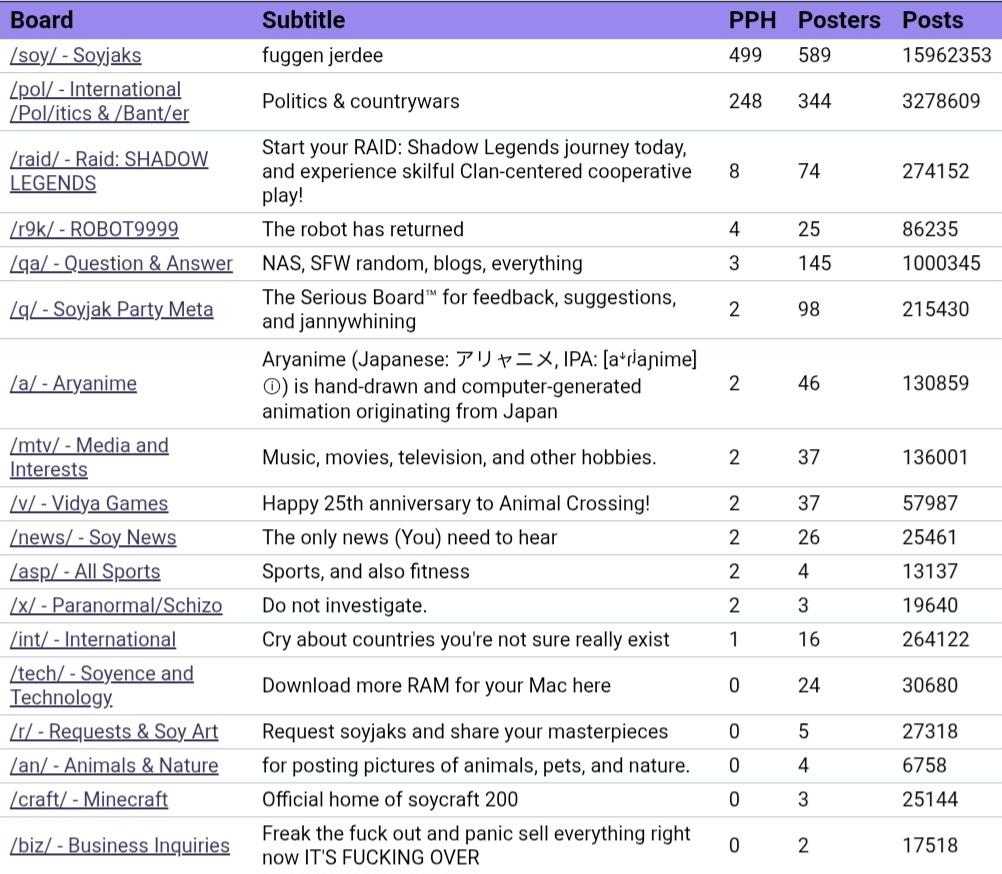Visit the /r9k/ - ROBOT9999 board

pos(94,229)
